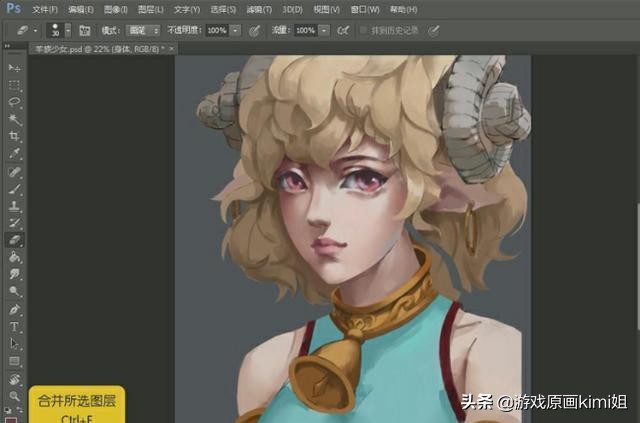Image resolution: width=640 pixels, height=423 pixels.
Task: Select the Magic Wand tool
Action: pos(14,119)
